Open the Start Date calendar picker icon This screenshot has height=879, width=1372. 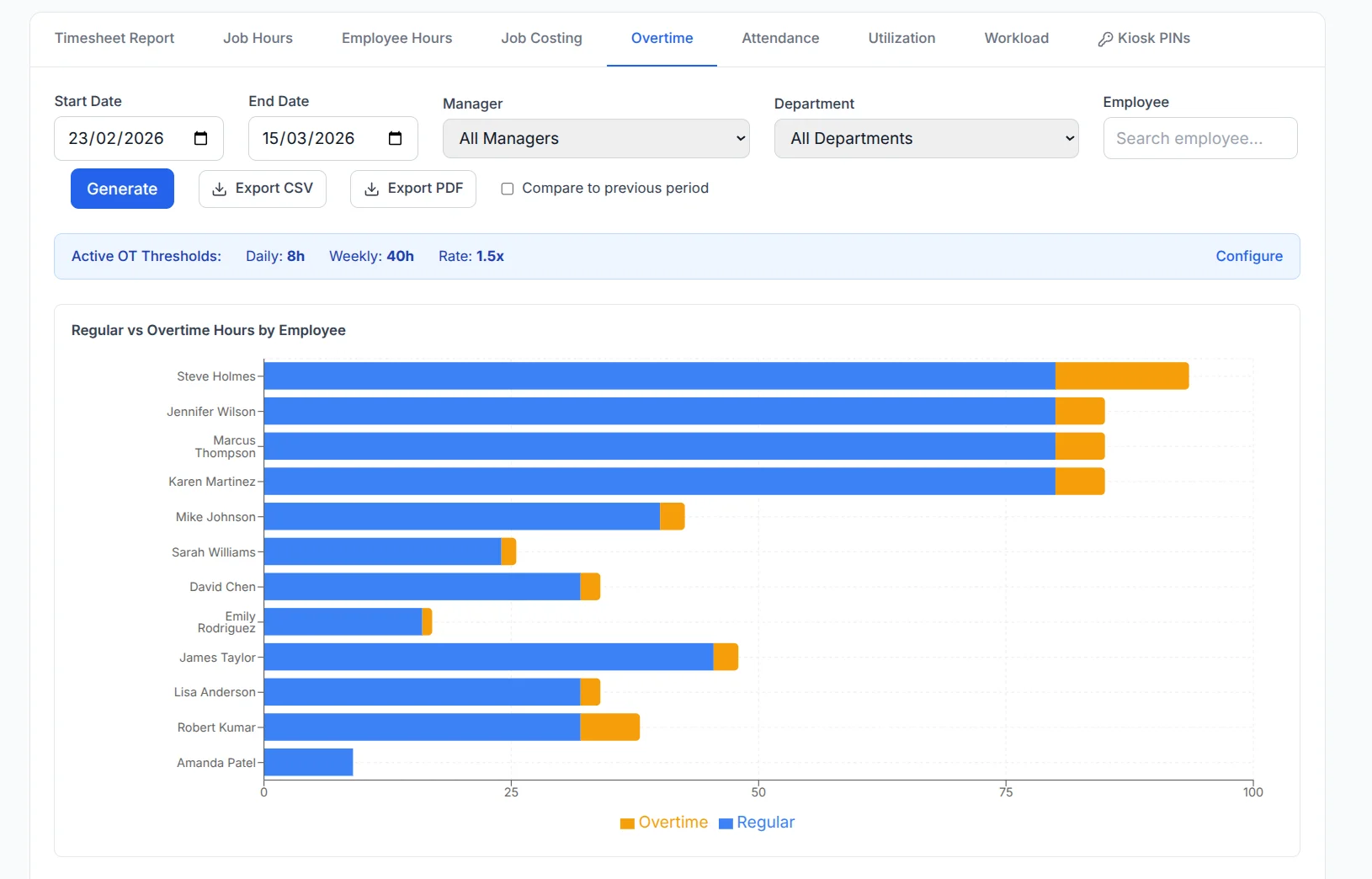point(200,138)
